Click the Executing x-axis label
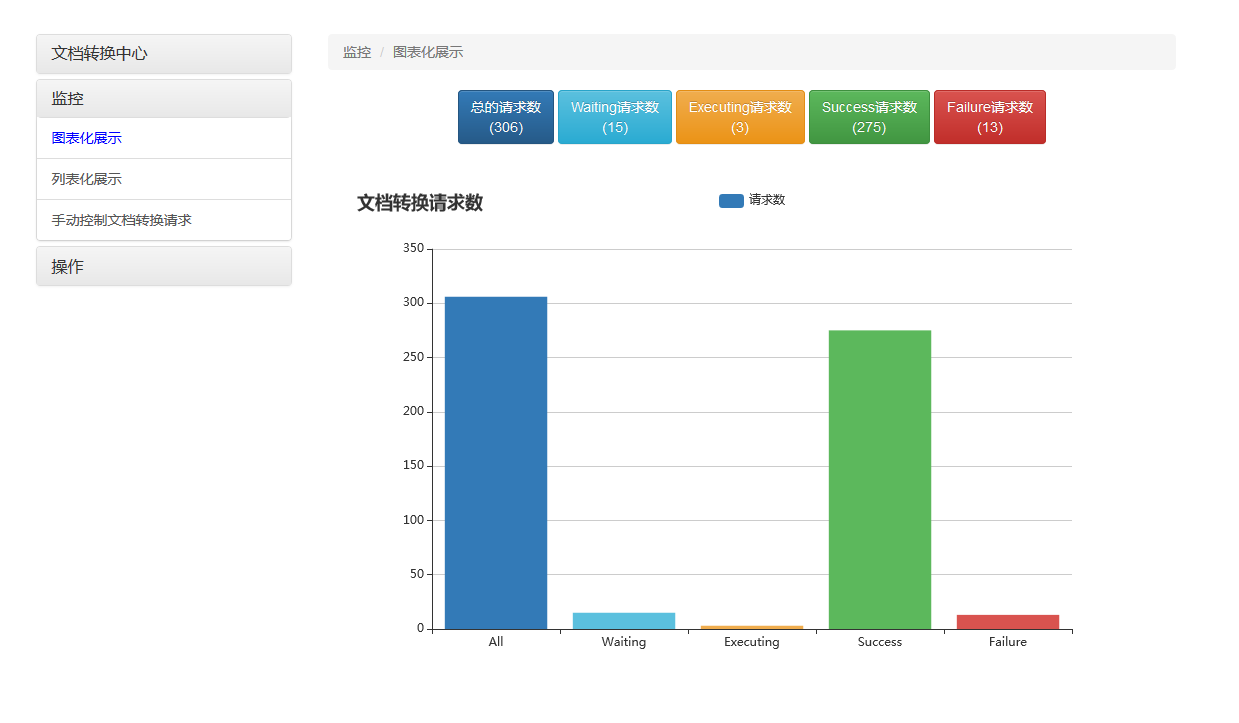The height and width of the screenshot is (723, 1239). 752,642
